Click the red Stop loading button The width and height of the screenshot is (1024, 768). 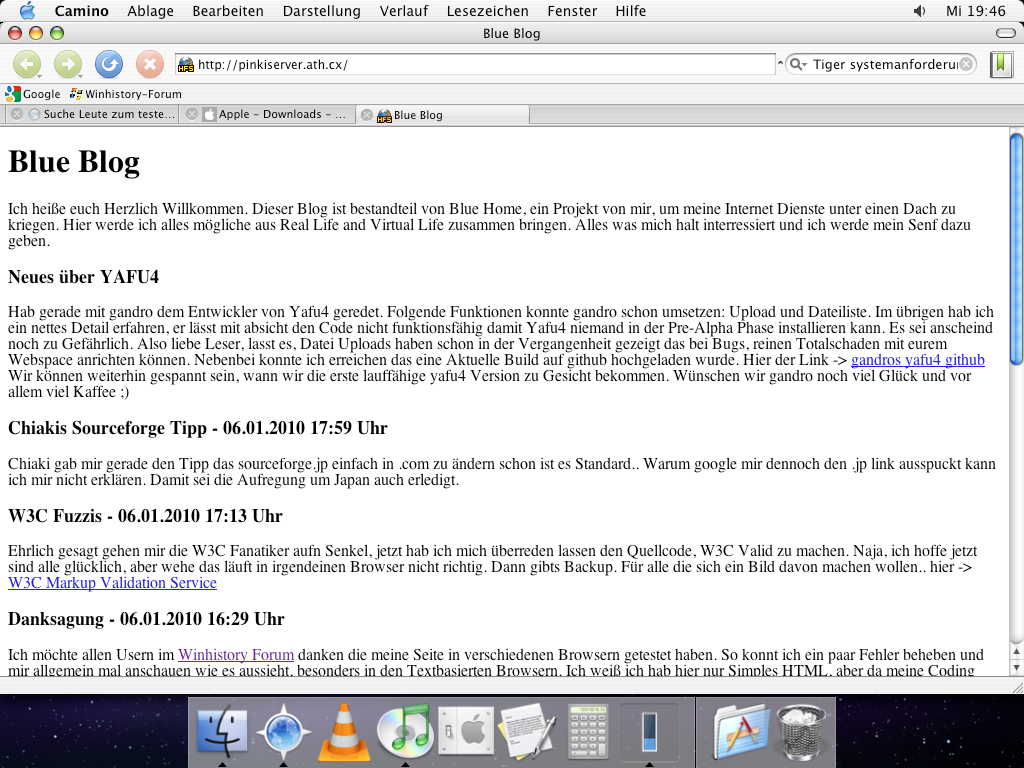(x=149, y=64)
